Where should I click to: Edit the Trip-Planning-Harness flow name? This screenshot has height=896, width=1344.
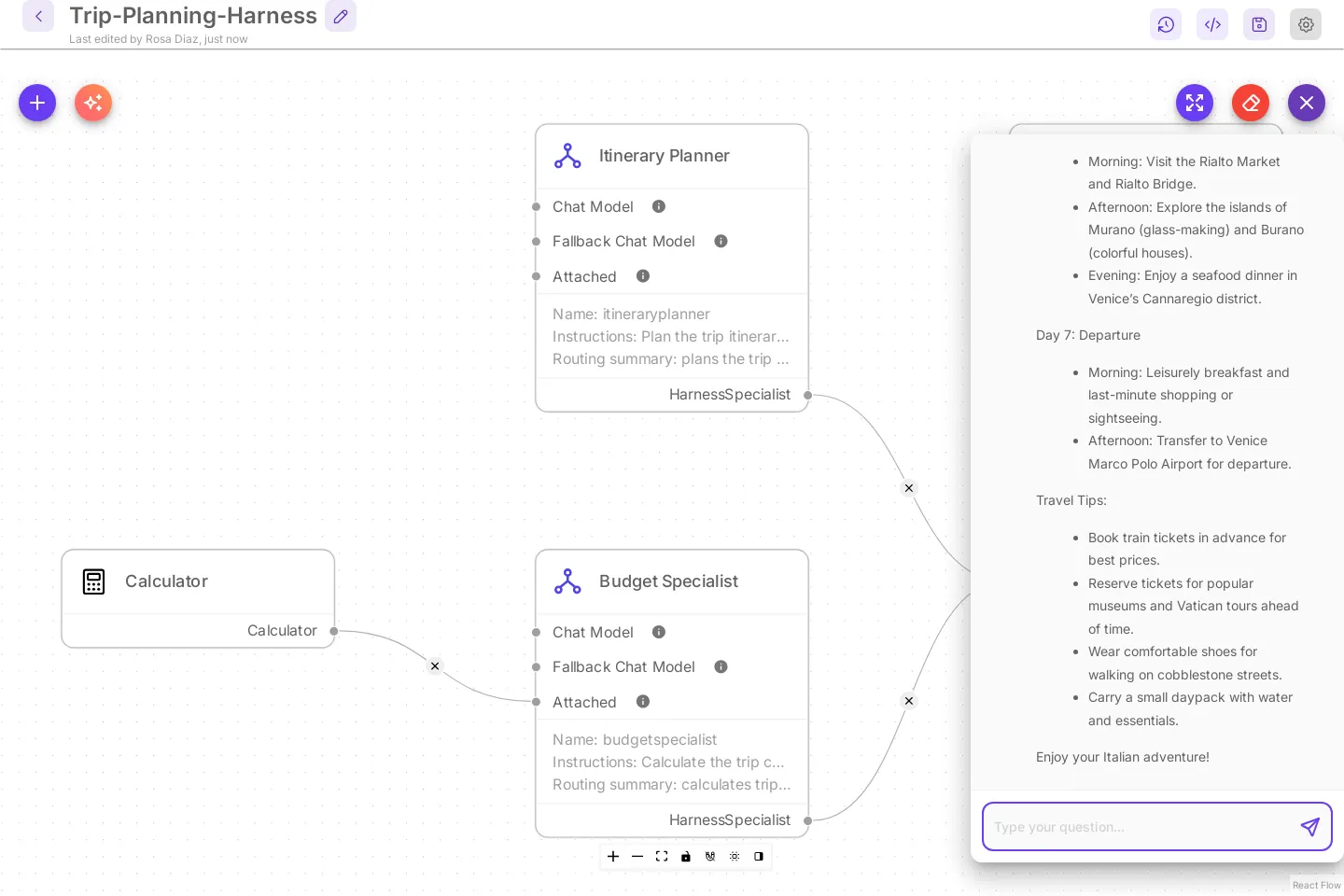coord(341,16)
